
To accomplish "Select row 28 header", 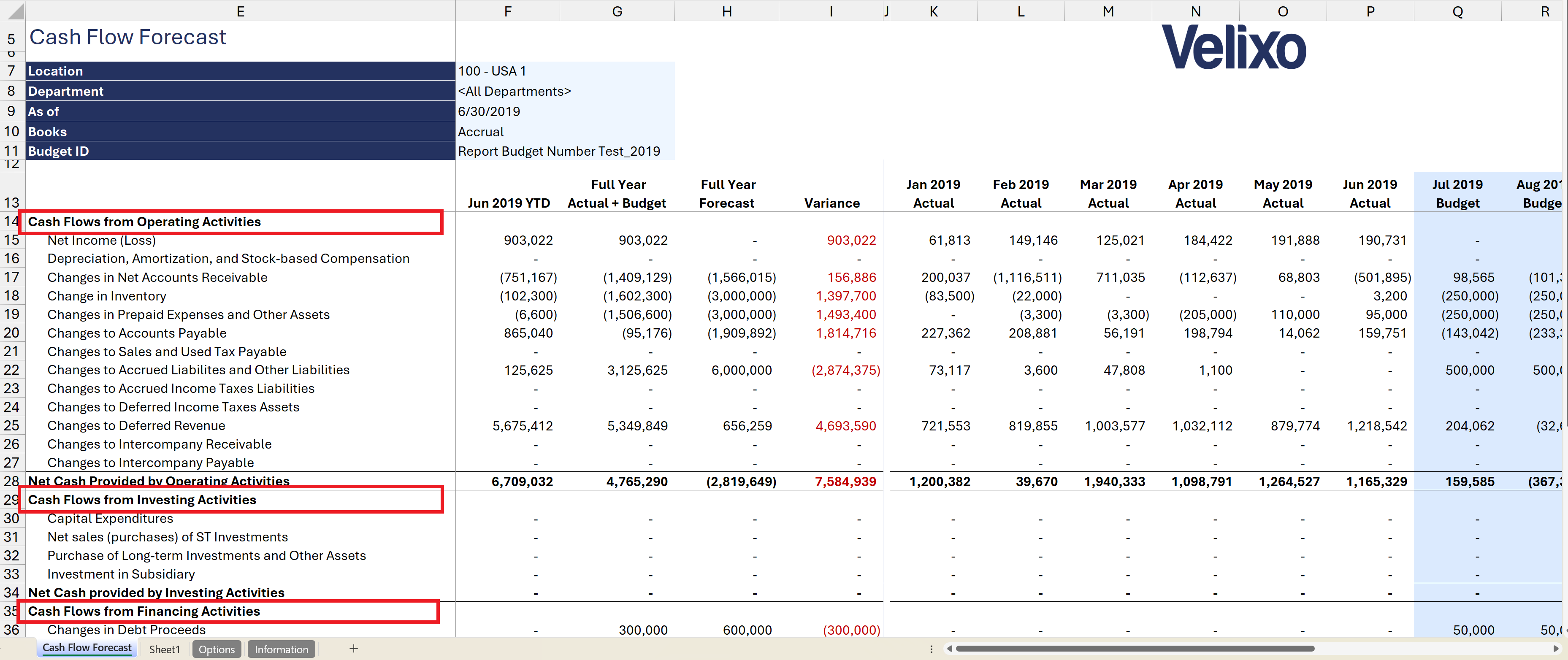I will pos(11,481).
